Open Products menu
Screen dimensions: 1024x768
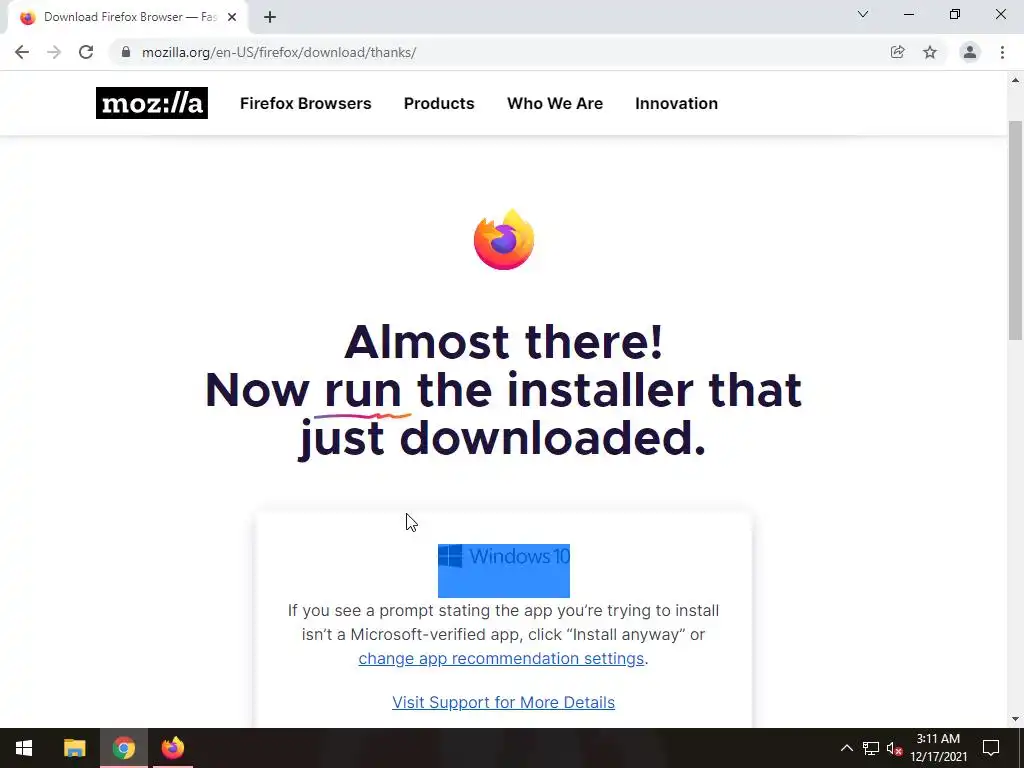pos(439,103)
